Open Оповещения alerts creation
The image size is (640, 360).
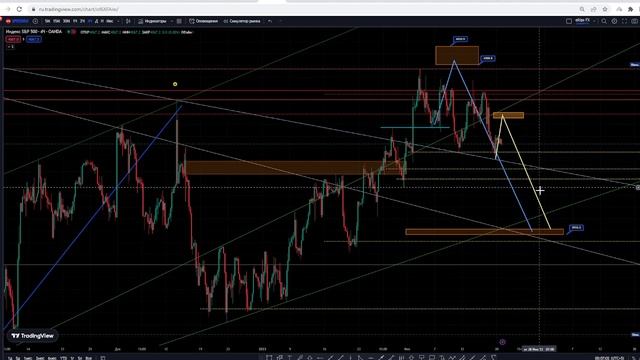pos(204,21)
